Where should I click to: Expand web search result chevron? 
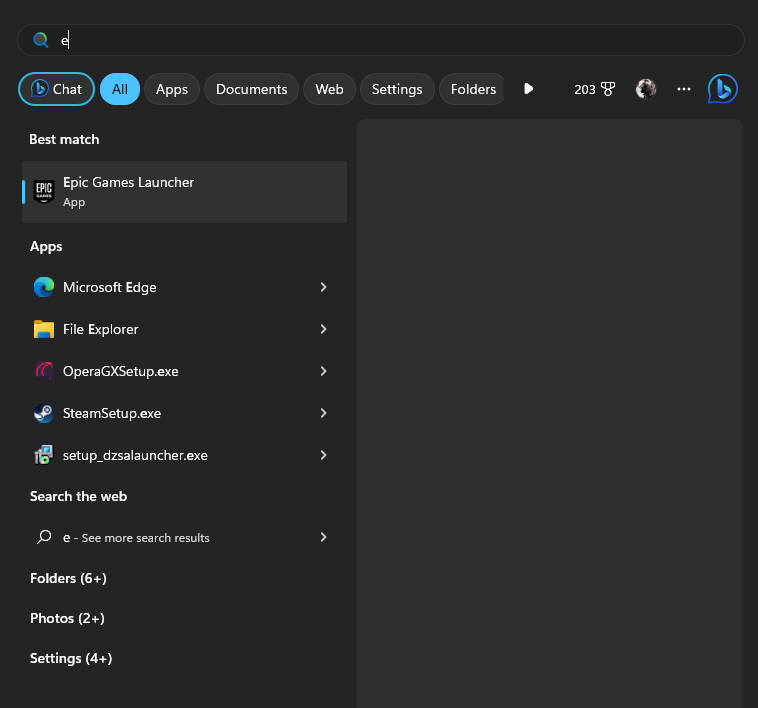323,537
